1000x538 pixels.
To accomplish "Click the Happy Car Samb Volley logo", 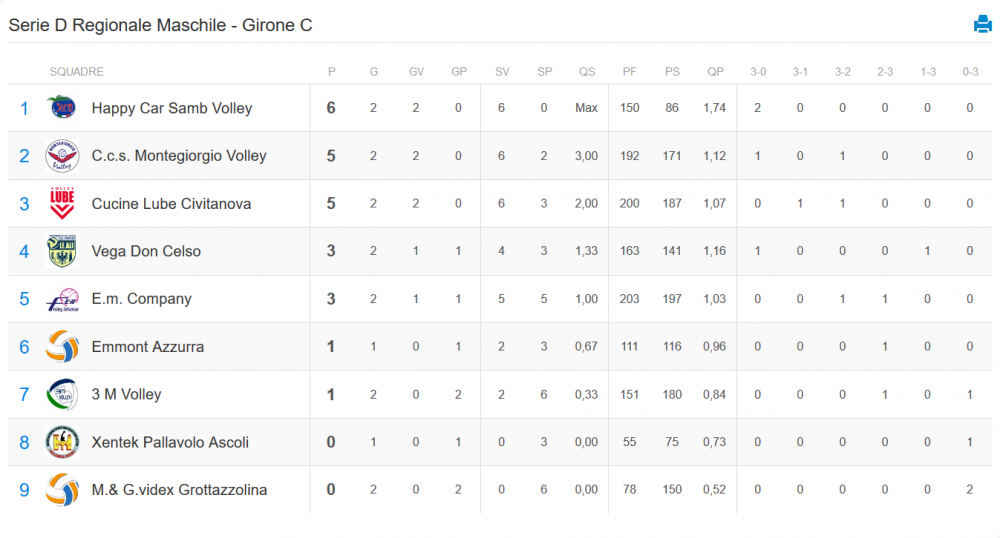I will click(62, 107).
